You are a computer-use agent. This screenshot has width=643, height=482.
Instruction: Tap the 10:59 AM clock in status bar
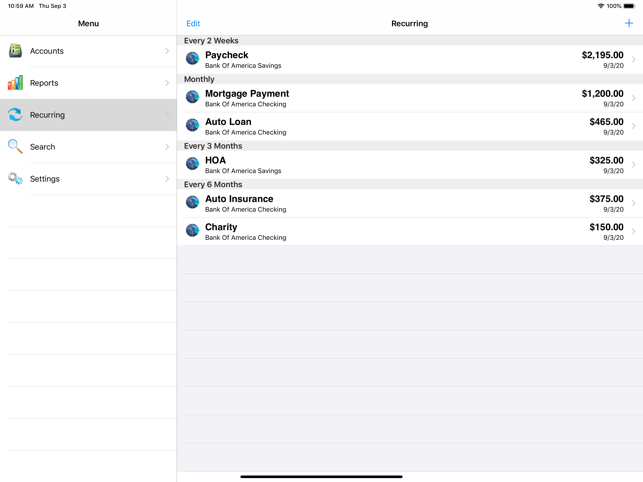[21, 6]
